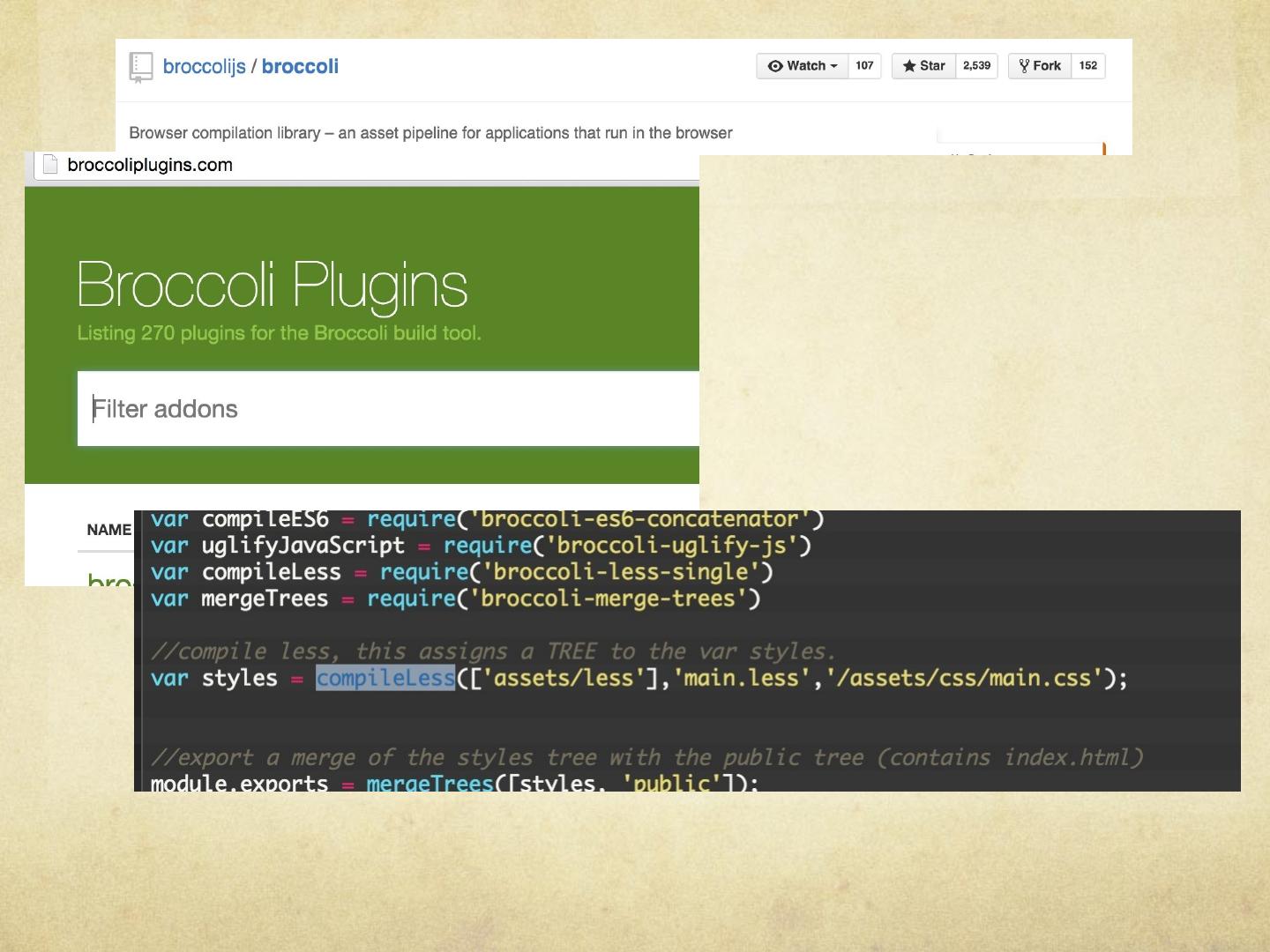Image resolution: width=1270 pixels, height=952 pixels.
Task: Click the eye icon on Watch
Action: click(775, 66)
